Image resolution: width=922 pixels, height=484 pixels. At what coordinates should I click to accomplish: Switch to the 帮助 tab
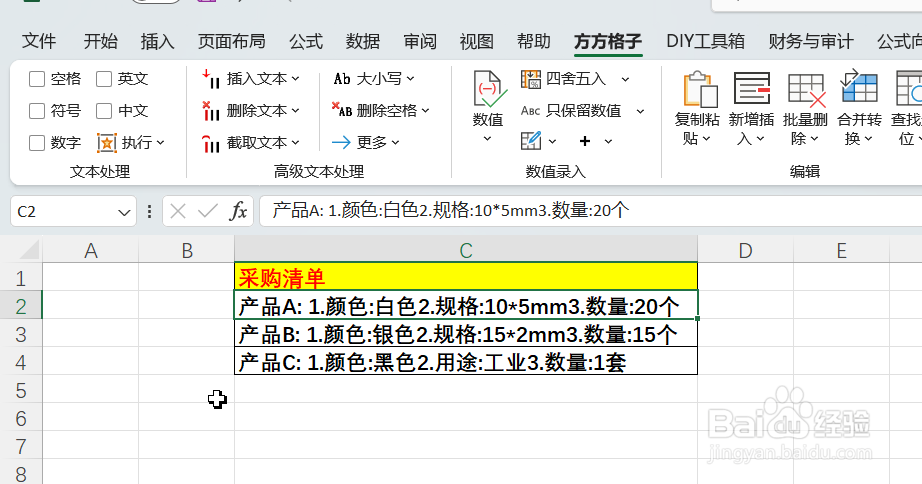pyautogui.click(x=533, y=41)
